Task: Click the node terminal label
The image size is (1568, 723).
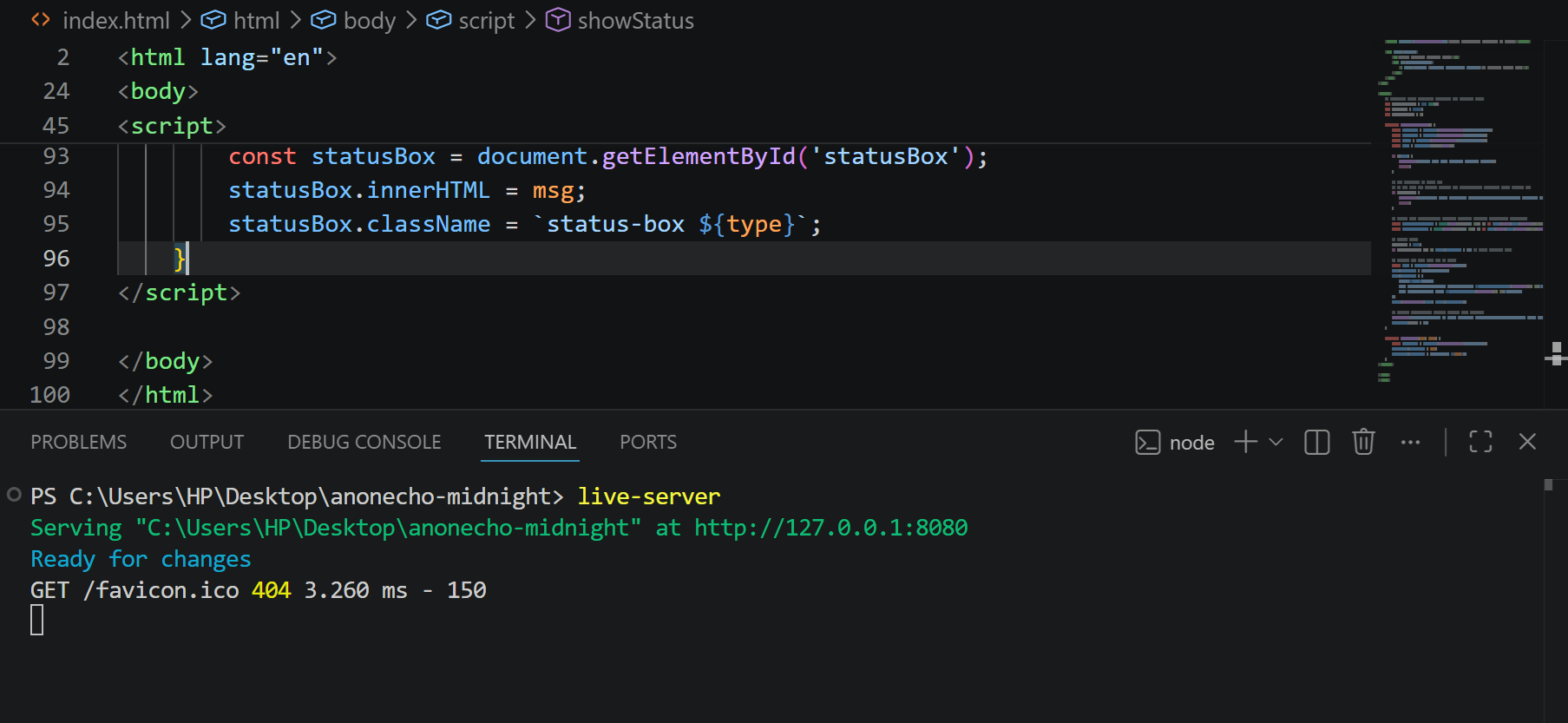Action: (1192, 443)
